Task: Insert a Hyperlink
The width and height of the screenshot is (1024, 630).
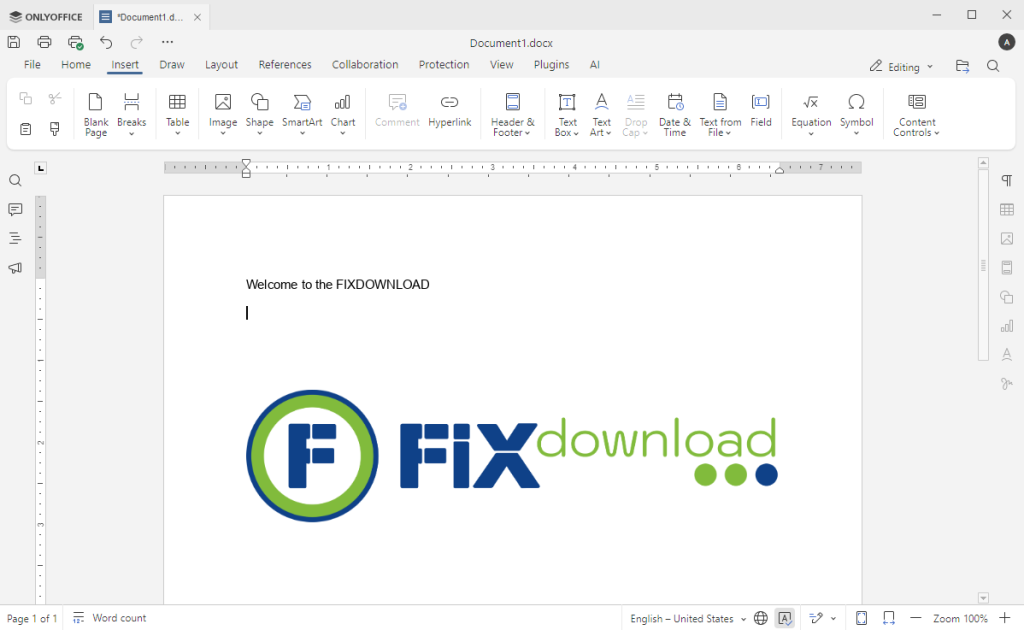Action: click(449, 110)
